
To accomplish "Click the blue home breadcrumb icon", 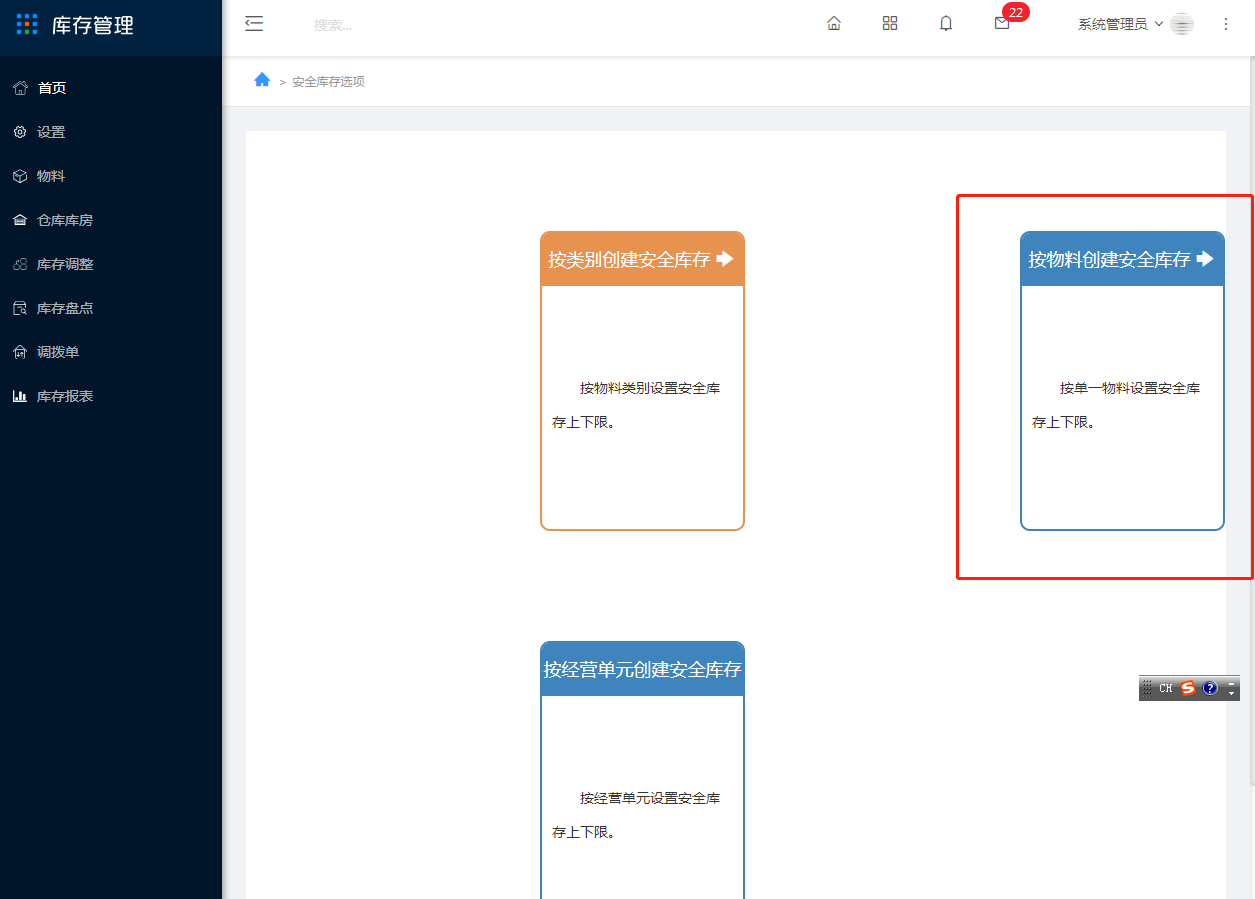I will click(262, 80).
